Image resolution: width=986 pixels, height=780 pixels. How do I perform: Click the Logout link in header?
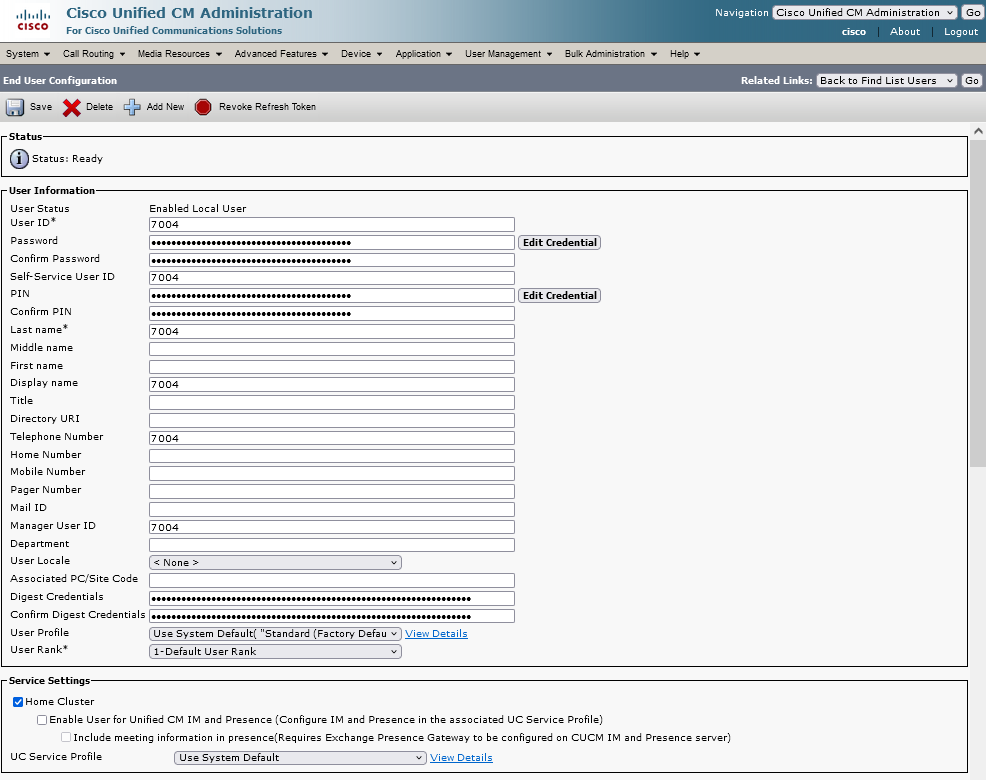[960, 32]
